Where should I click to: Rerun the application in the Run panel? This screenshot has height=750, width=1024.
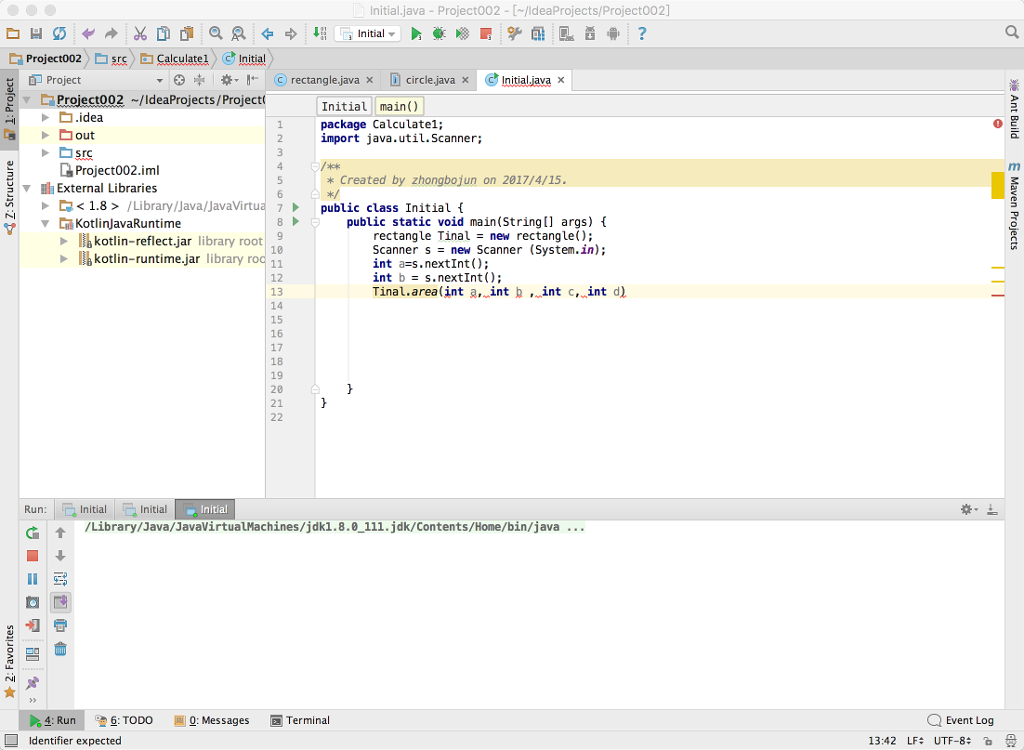[32, 533]
